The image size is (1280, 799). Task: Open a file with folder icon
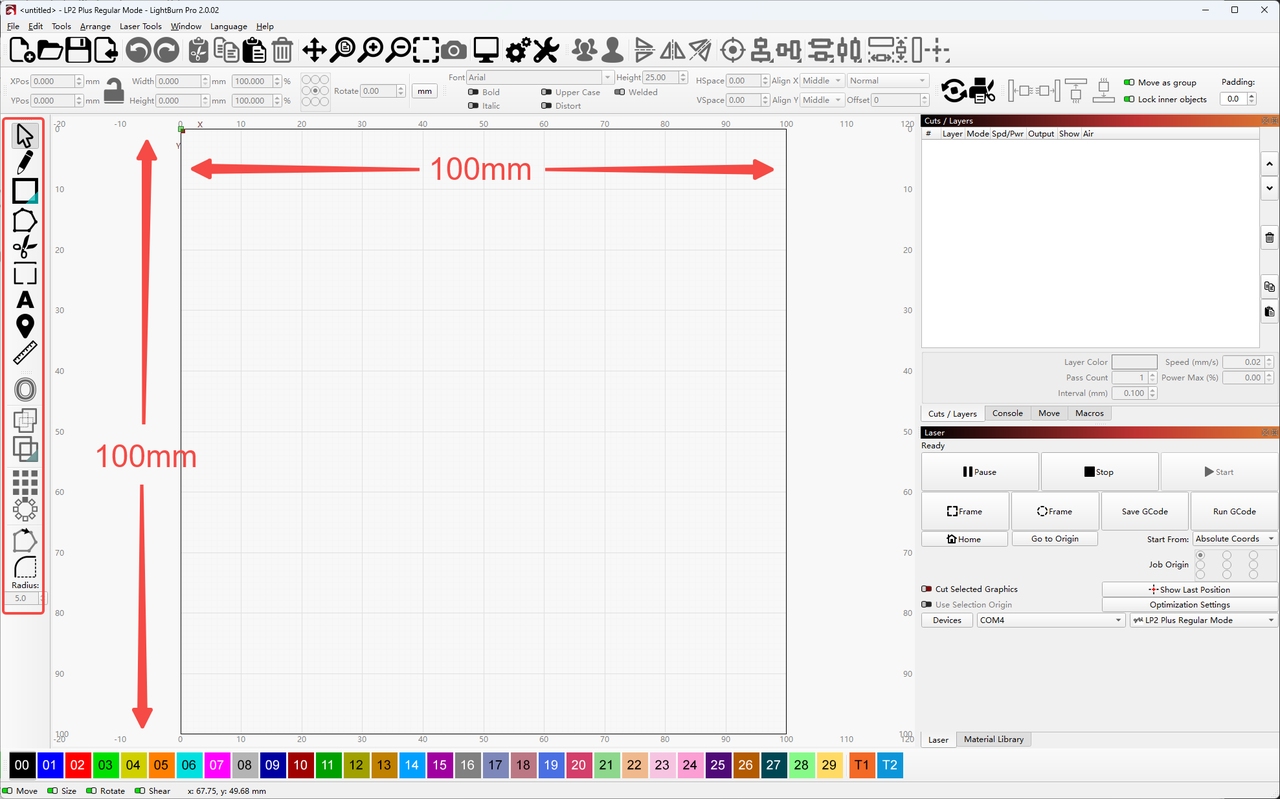(50, 49)
